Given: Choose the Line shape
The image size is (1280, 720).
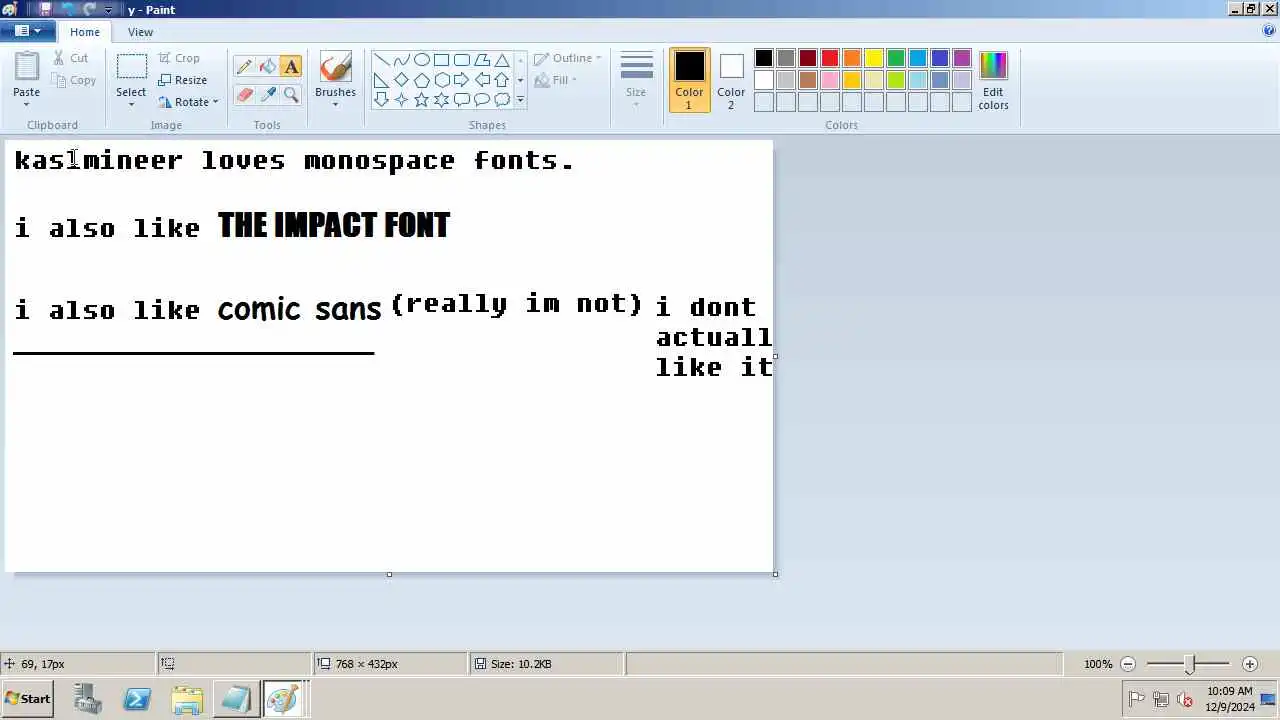Looking at the screenshot, I should tap(381, 60).
